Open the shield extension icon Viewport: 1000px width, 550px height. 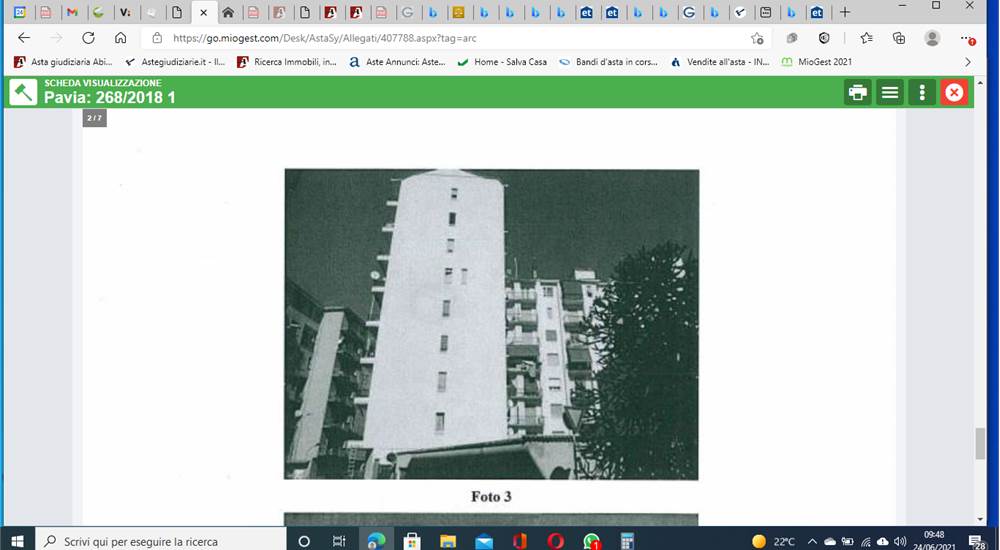click(x=824, y=38)
